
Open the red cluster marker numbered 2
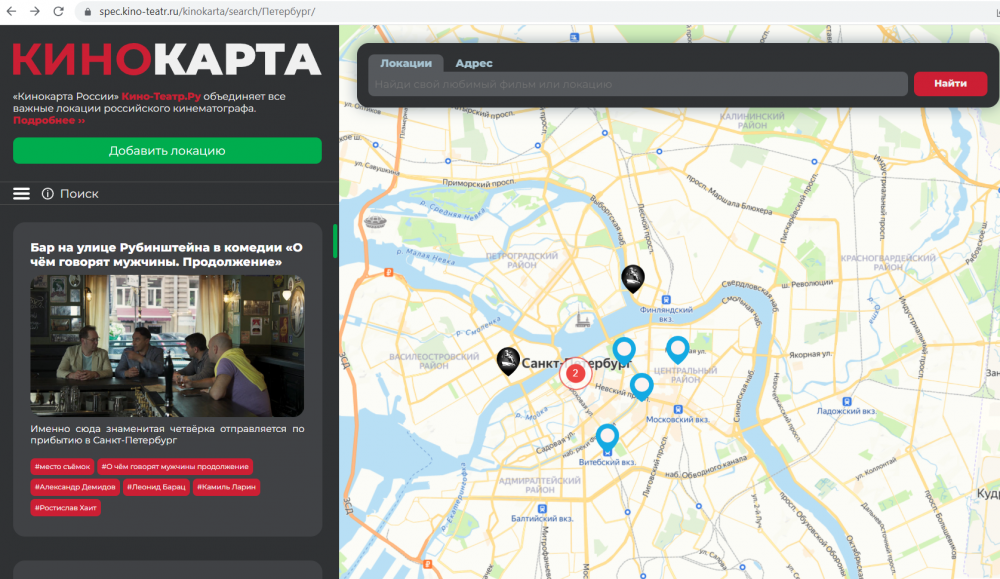575,373
